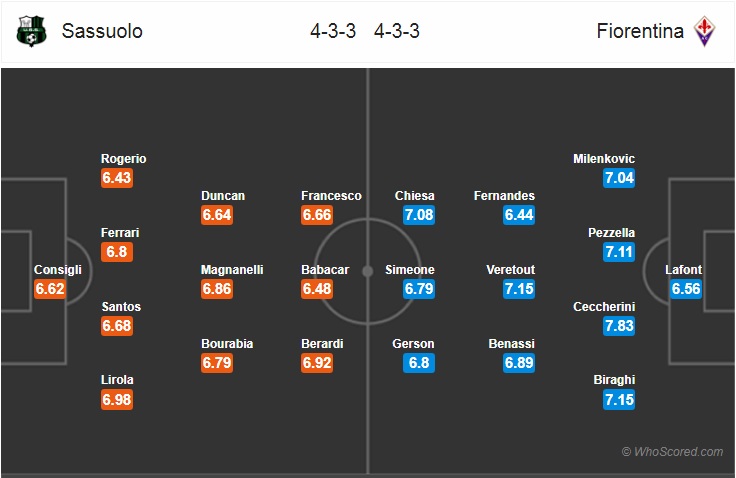
Task: Click Lafont's 6.56 rating badge
Action: (x=686, y=289)
